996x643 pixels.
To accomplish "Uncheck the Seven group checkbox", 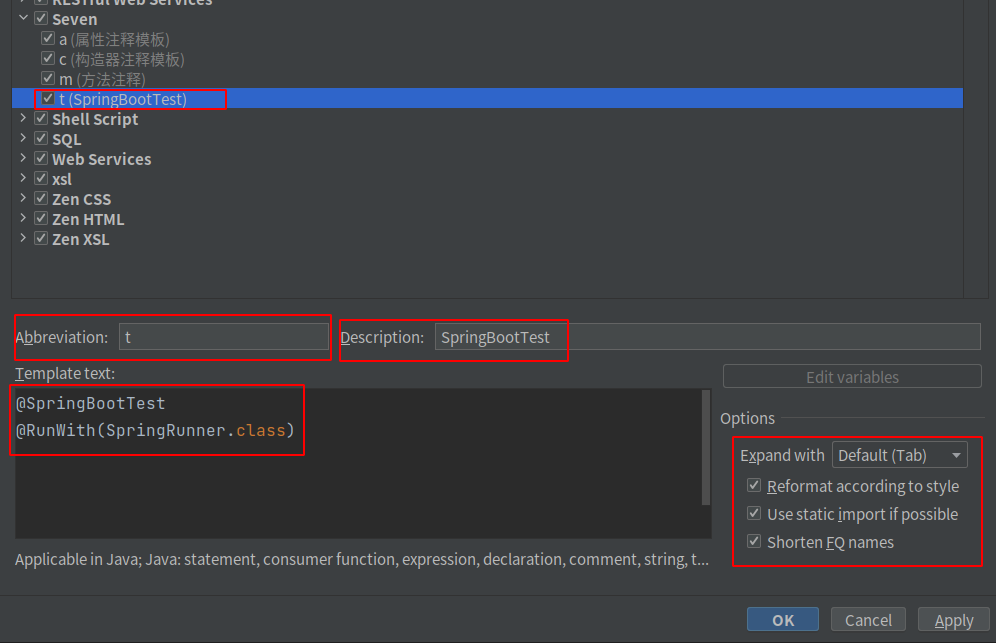I will click(41, 18).
